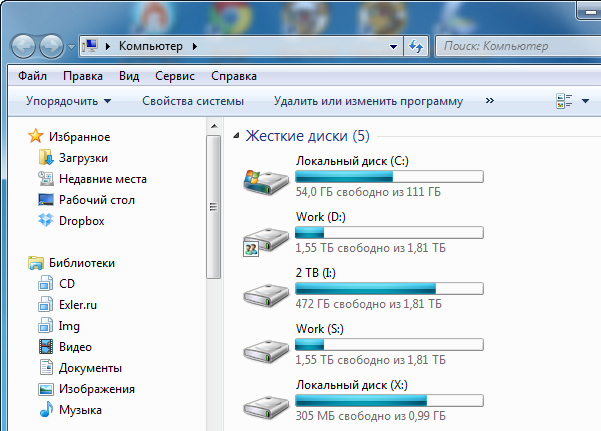Open the Сервис menu
This screenshot has width=601, height=431.
175,76
